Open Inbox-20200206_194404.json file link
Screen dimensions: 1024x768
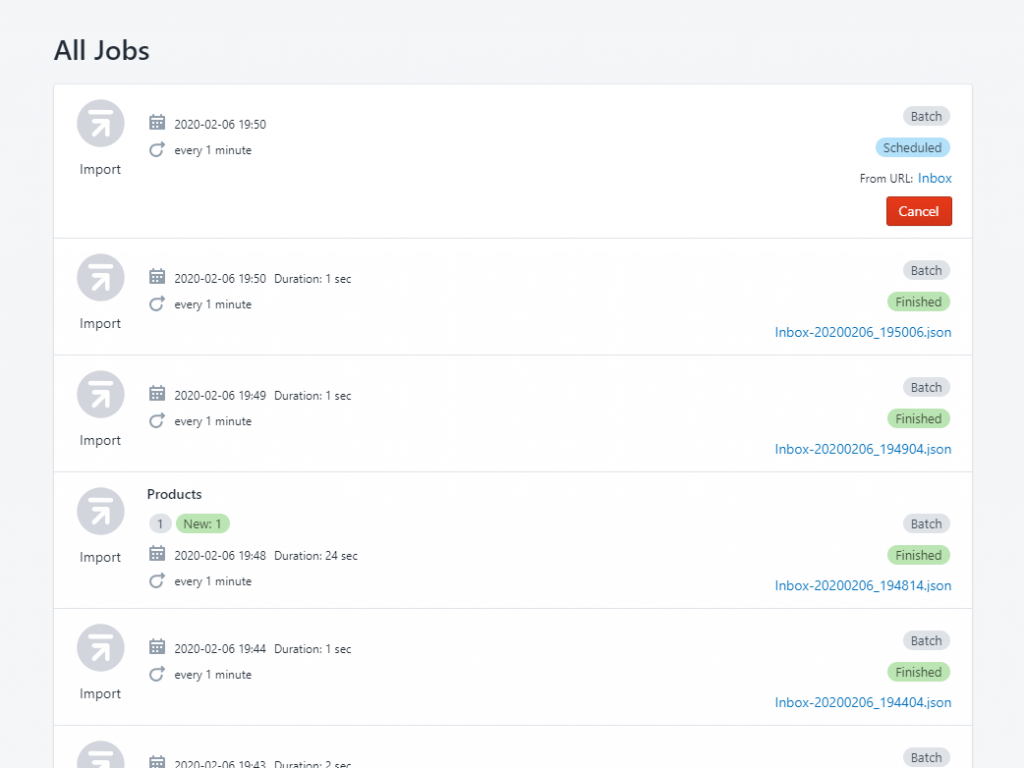(x=863, y=702)
